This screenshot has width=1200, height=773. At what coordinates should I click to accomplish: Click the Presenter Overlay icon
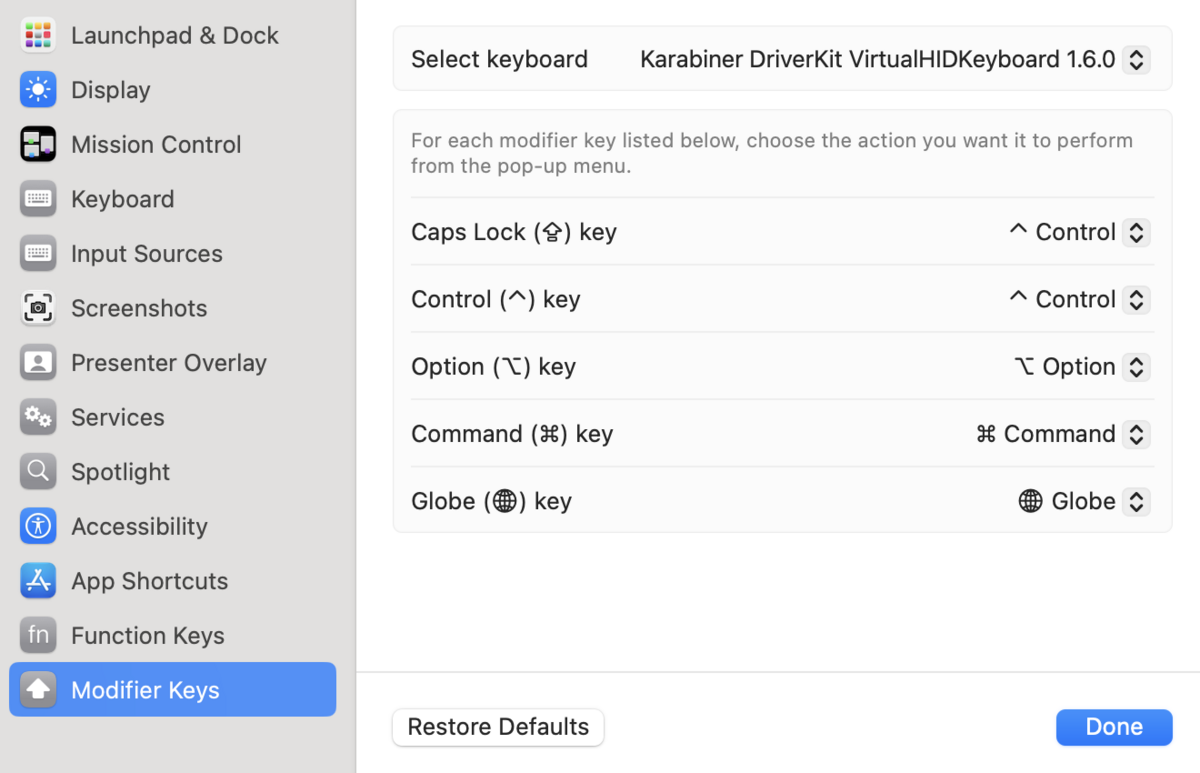point(38,362)
